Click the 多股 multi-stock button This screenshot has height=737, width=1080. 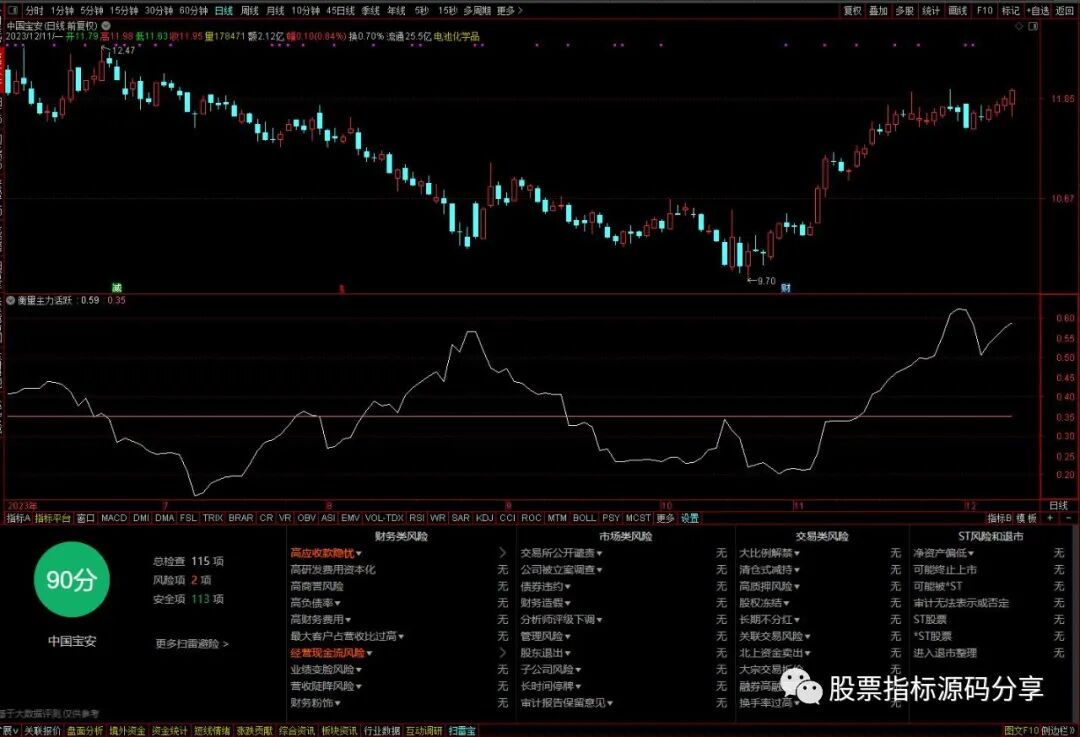(x=904, y=10)
